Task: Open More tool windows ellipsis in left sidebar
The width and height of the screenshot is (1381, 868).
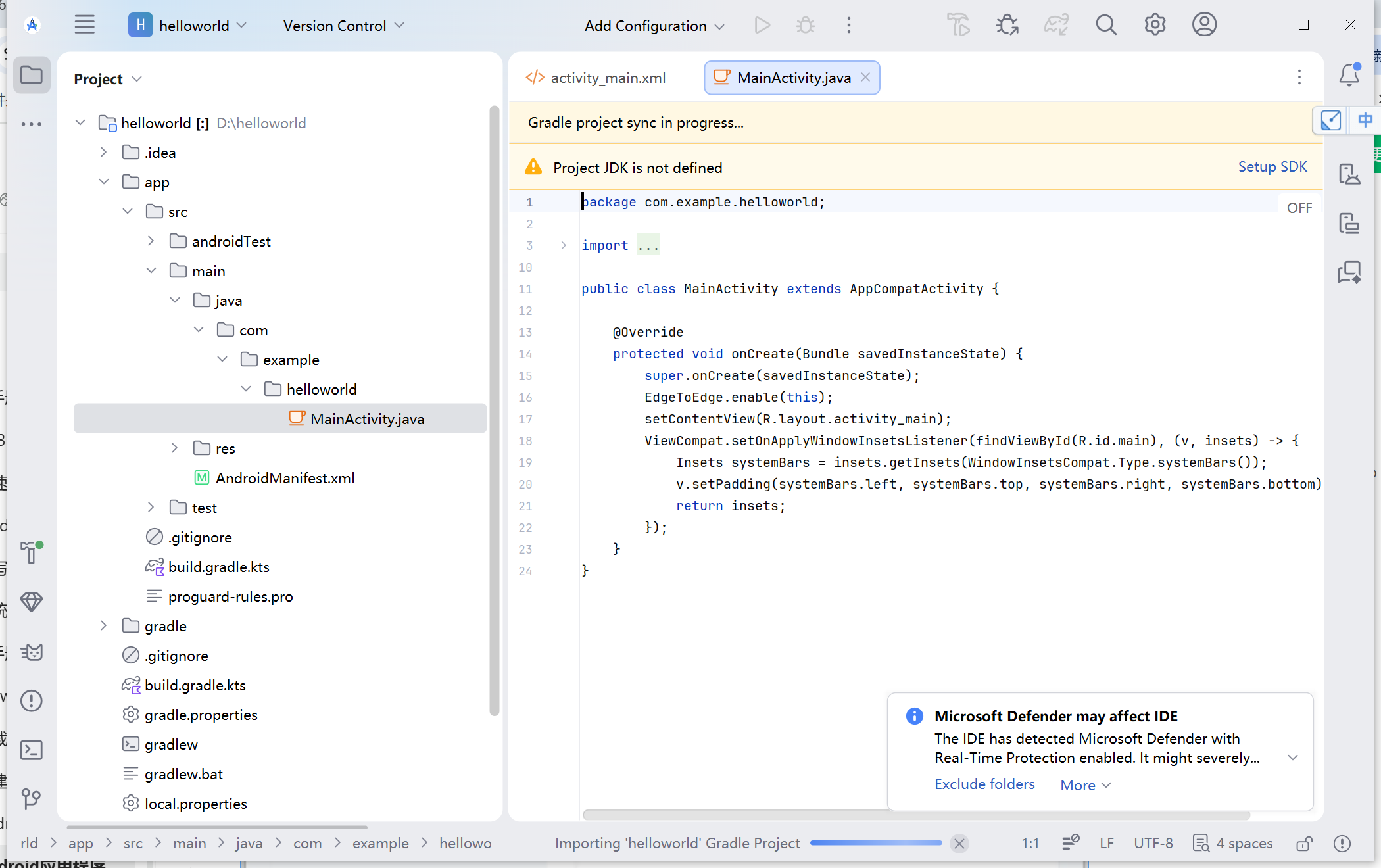Action: [x=31, y=124]
